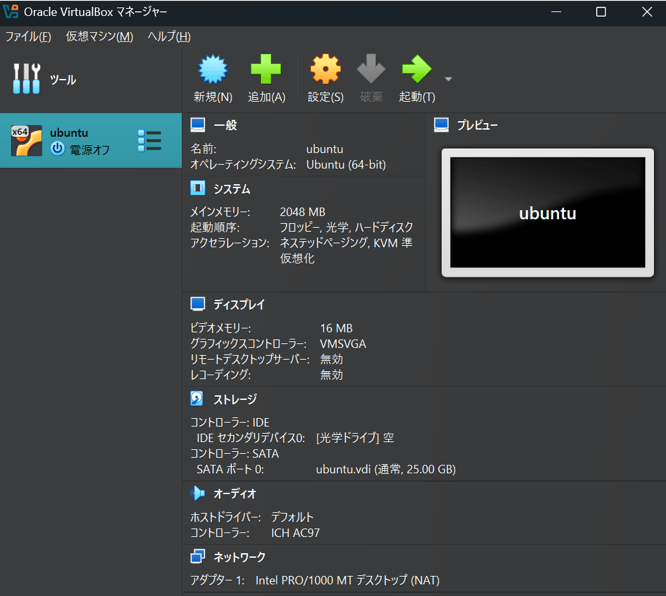Click the 2048 MB memory value
This screenshot has width=666, height=596.
click(x=302, y=212)
